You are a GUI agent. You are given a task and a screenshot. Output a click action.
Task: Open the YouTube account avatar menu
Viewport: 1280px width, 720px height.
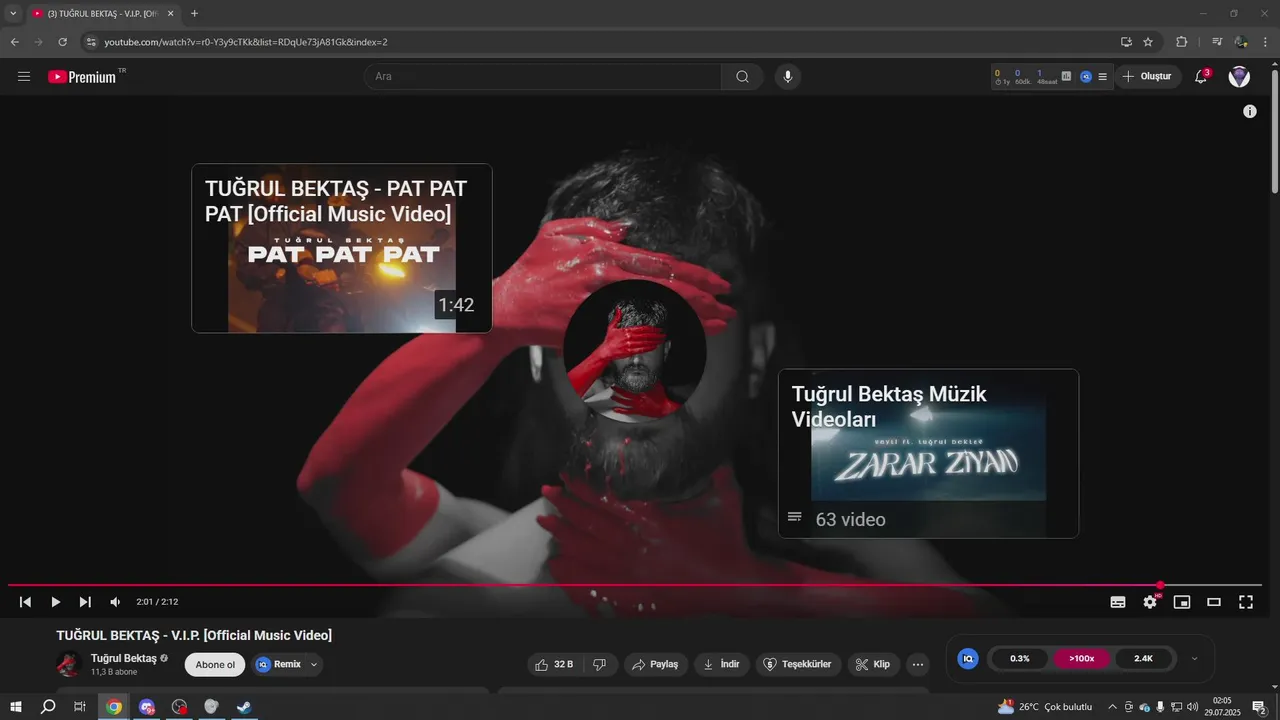click(1239, 77)
